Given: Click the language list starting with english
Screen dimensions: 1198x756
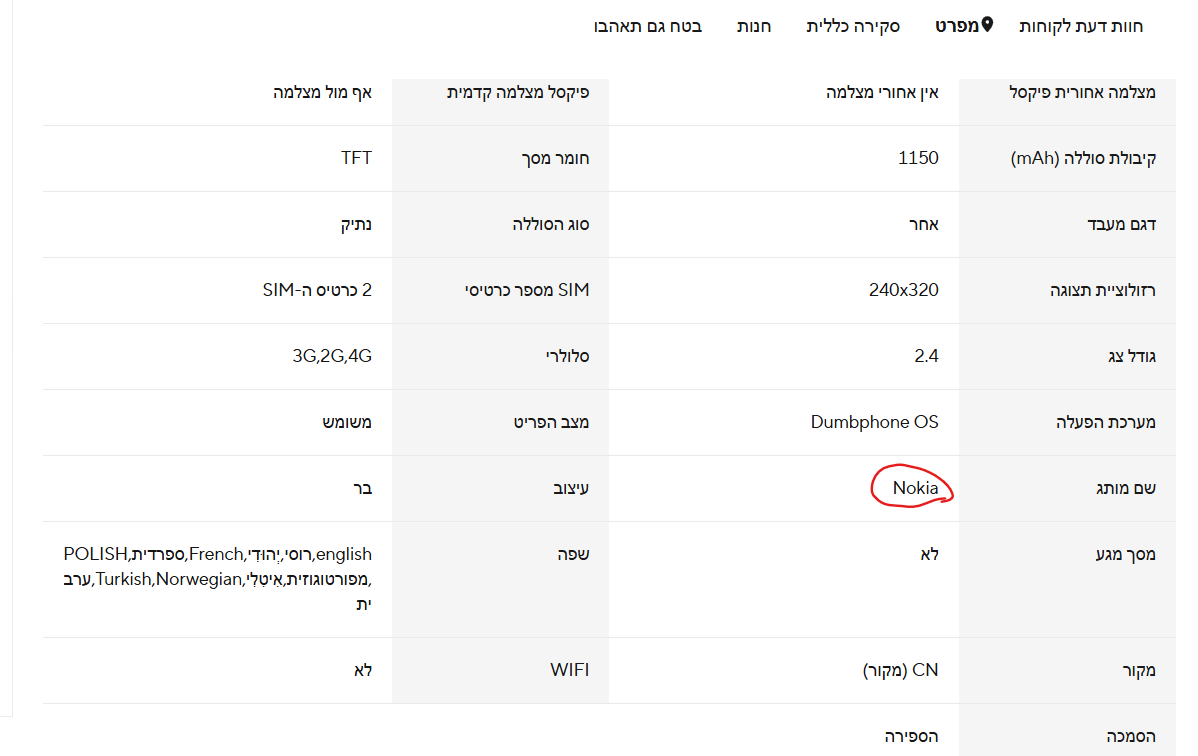Looking at the screenshot, I should click(x=217, y=578).
